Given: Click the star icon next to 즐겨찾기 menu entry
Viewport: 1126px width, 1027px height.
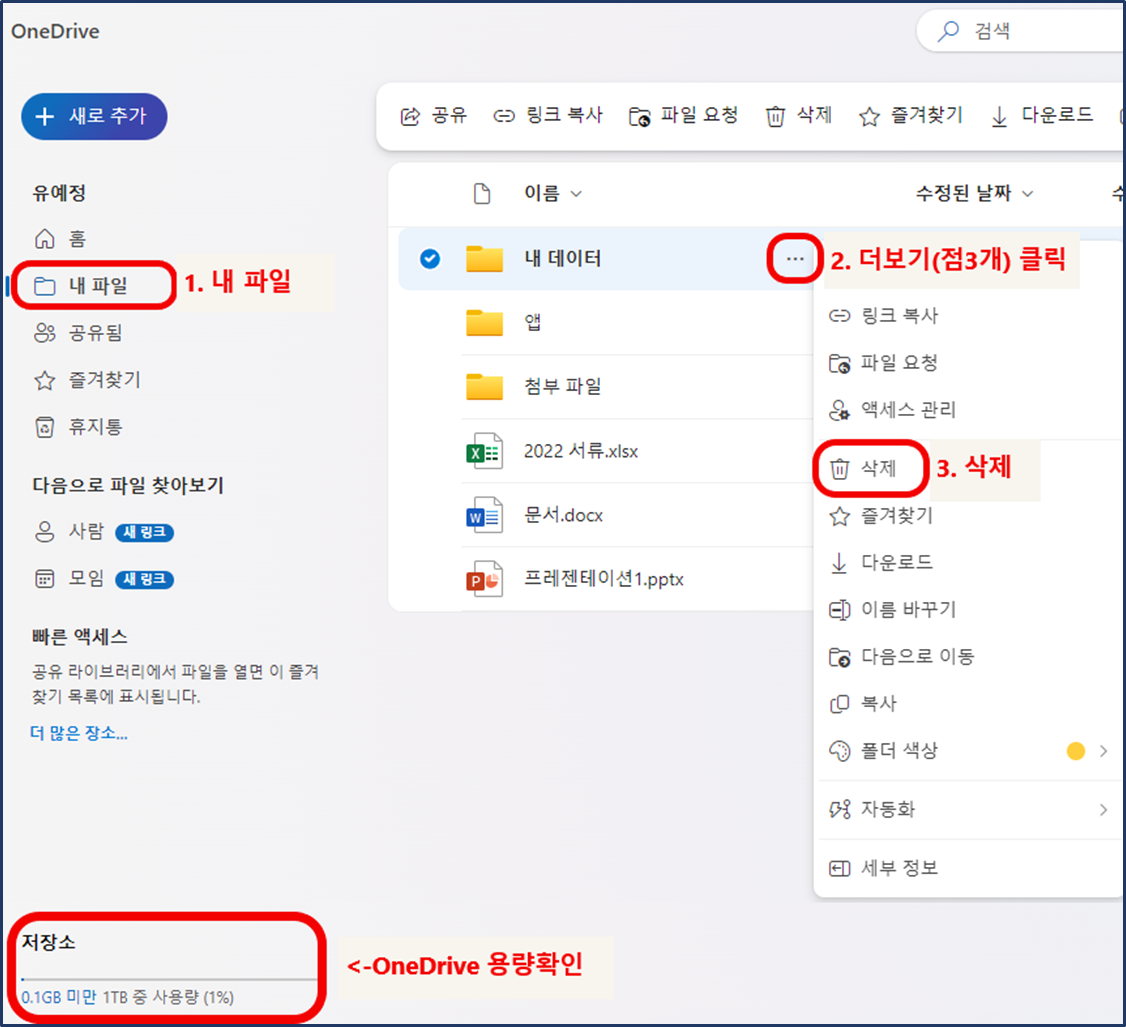Looking at the screenshot, I should (x=840, y=516).
